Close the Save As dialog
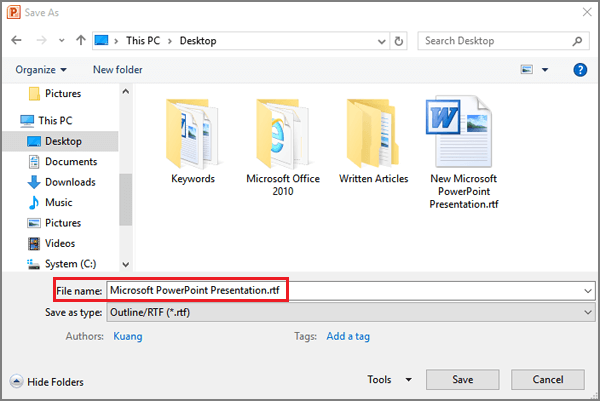600x401 pixels. tap(587, 12)
